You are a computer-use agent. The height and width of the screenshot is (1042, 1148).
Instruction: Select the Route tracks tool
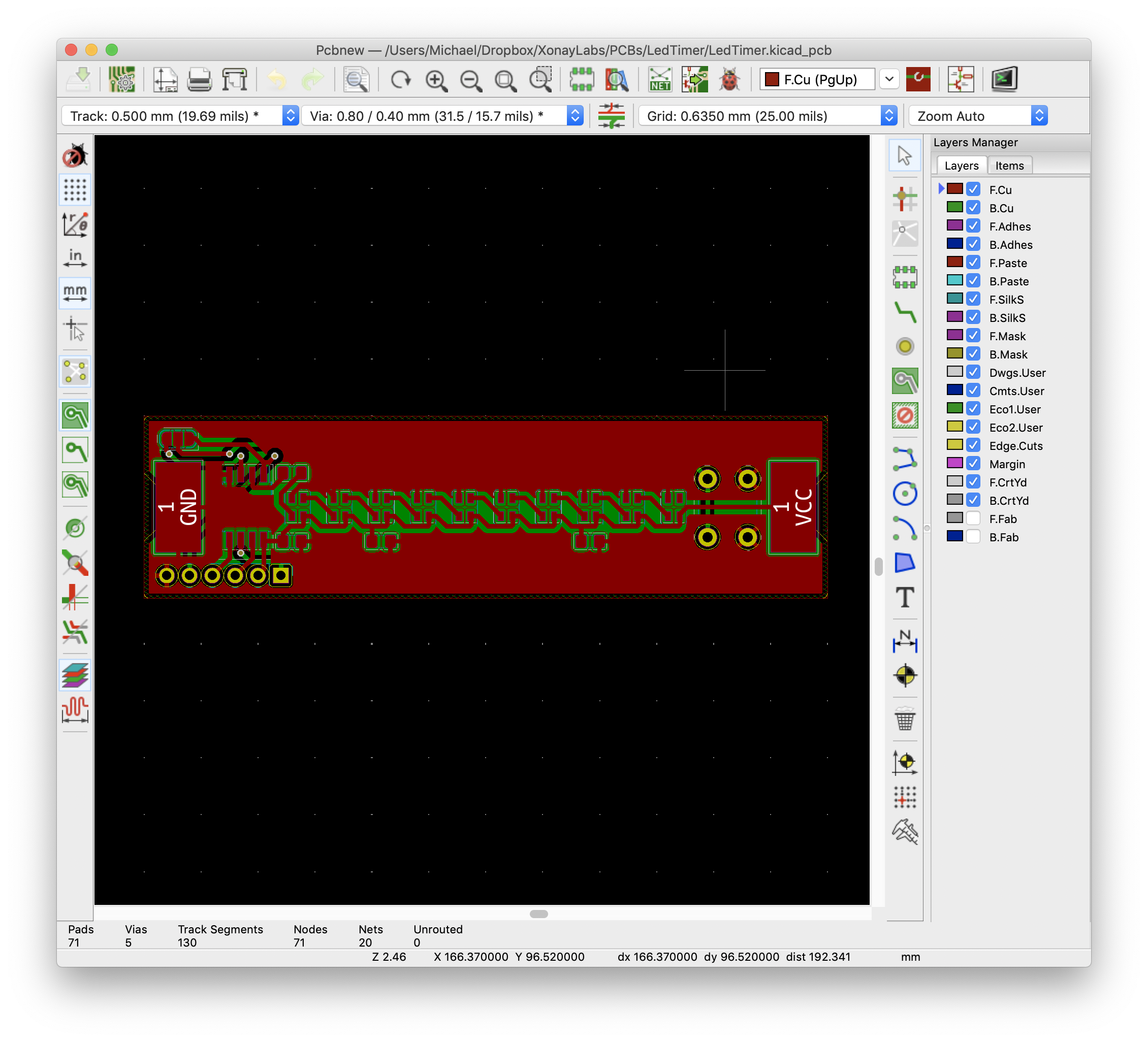tap(905, 312)
